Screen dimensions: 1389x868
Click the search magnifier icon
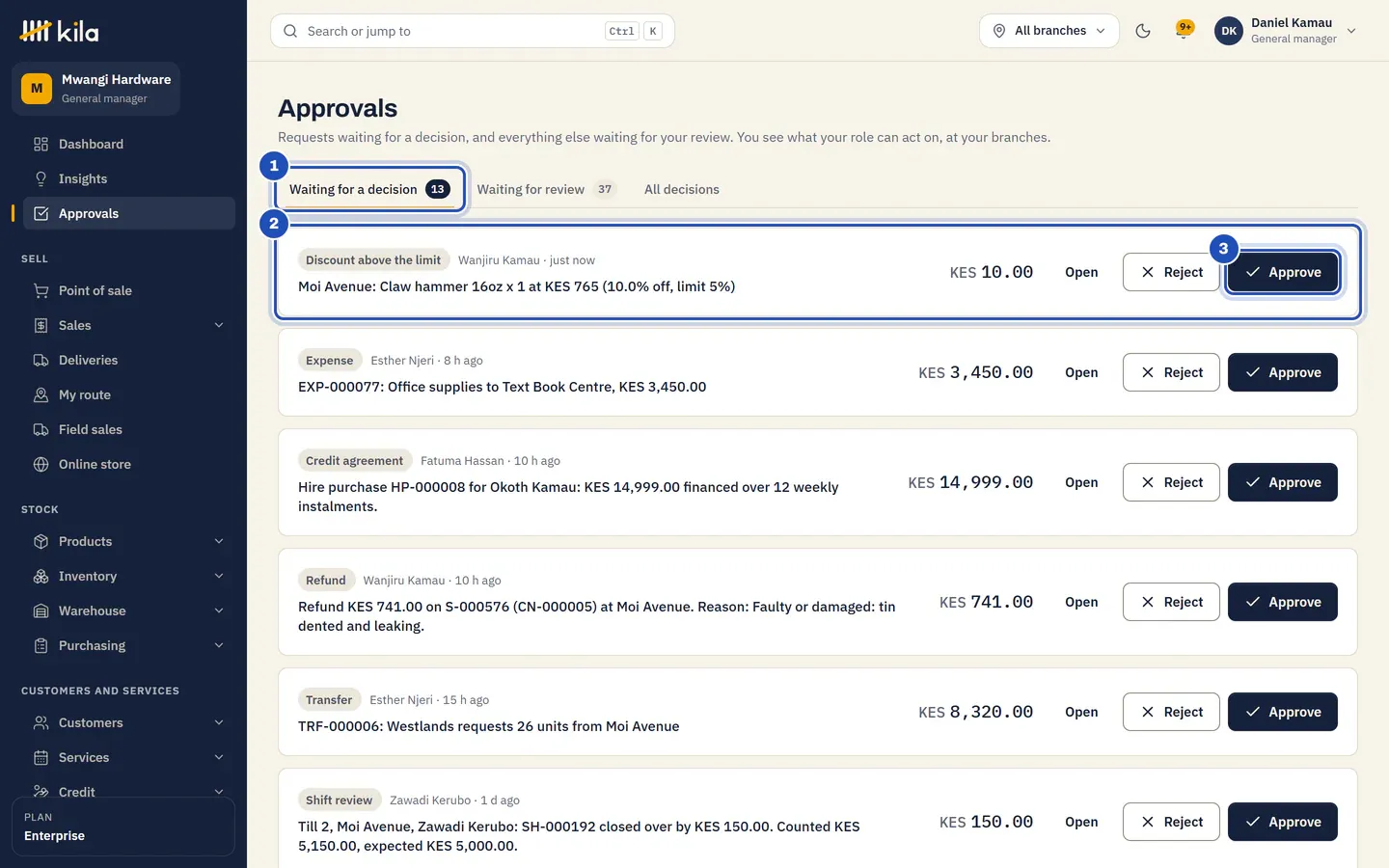[x=290, y=31]
